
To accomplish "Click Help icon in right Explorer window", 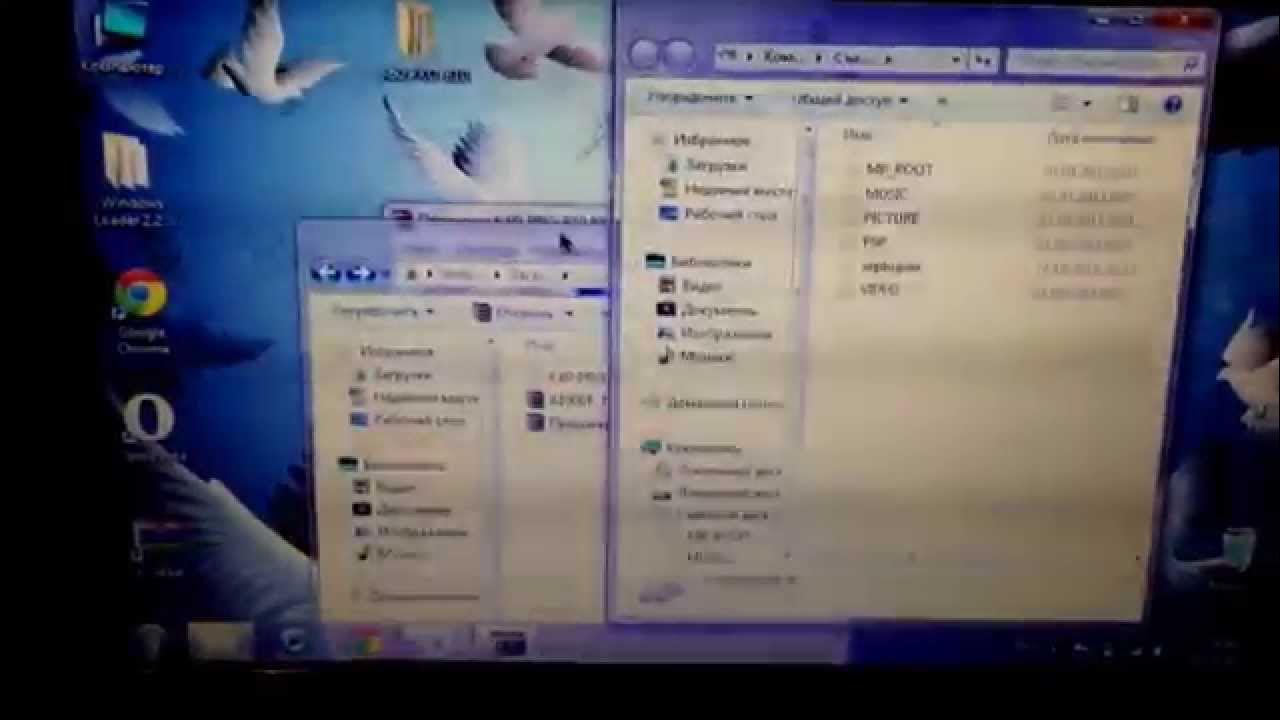I will click(1173, 105).
